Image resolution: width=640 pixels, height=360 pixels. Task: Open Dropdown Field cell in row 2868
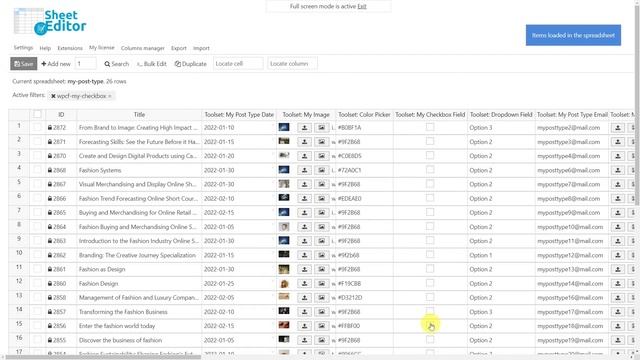tap(501, 170)
